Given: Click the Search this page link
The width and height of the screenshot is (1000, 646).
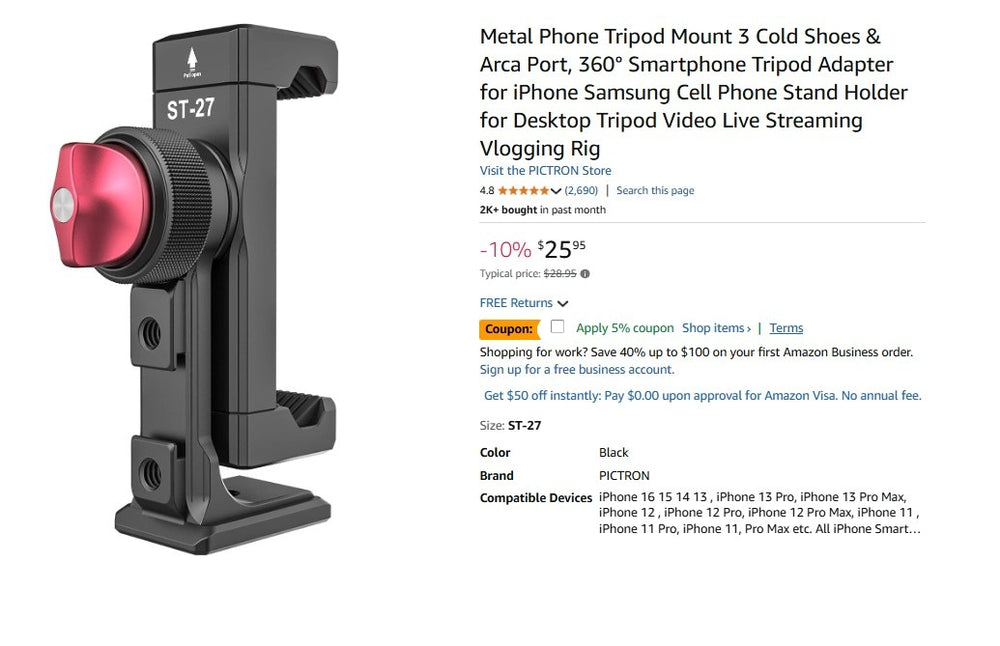Looking at the screenshot, I should pos(655,191).
